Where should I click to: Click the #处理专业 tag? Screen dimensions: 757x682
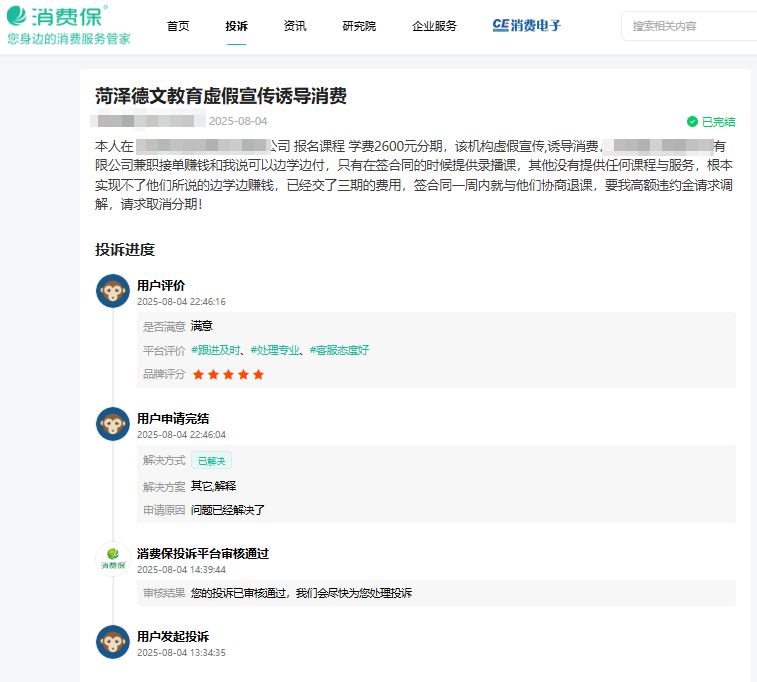[275, 350]
